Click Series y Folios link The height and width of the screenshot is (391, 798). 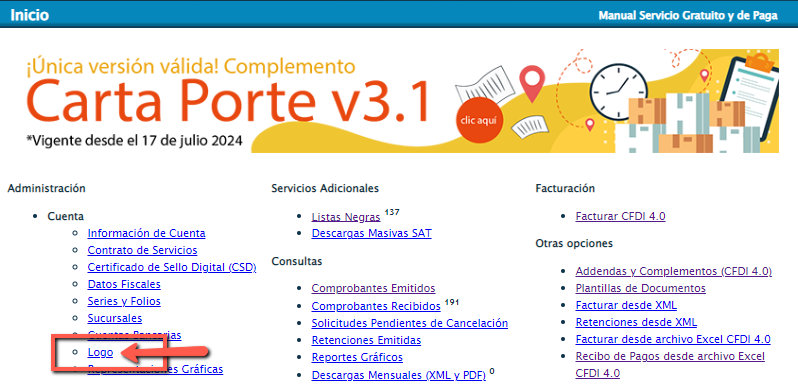tap(124, 301)
